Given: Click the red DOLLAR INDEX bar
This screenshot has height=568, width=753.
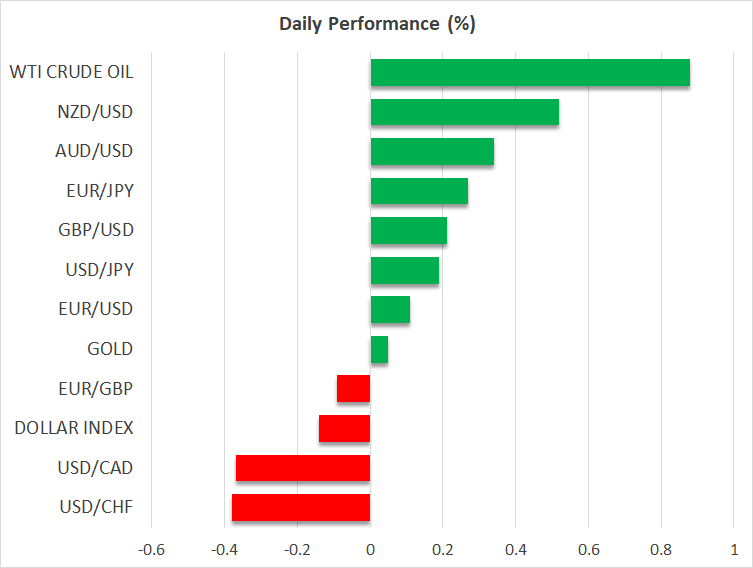Looking at the screenshot, I should click(345, 428).
